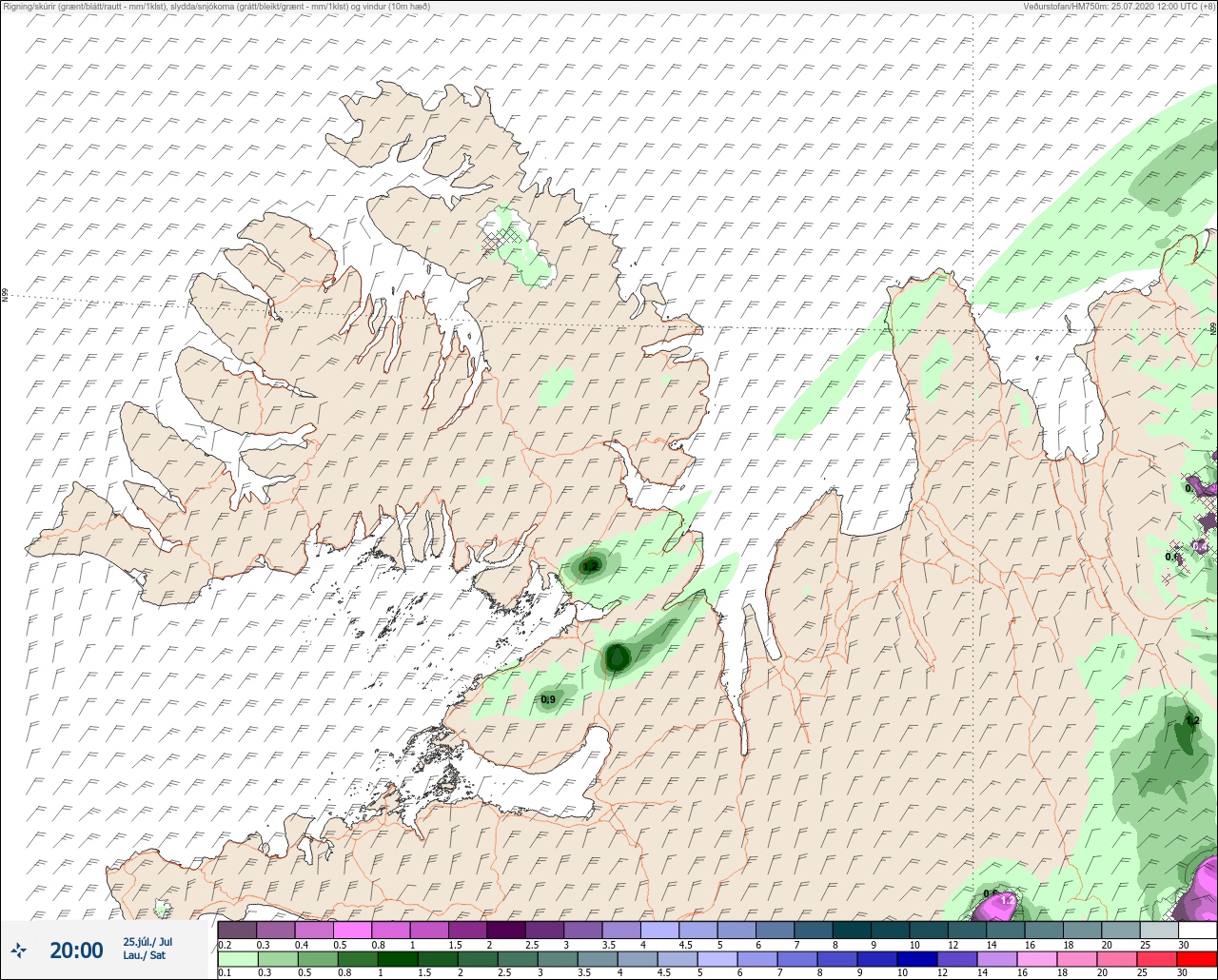This screenshot has width=1218, height=980.
Task: Click the 0.9 precipitation value on the map
Action: [548, 699]
